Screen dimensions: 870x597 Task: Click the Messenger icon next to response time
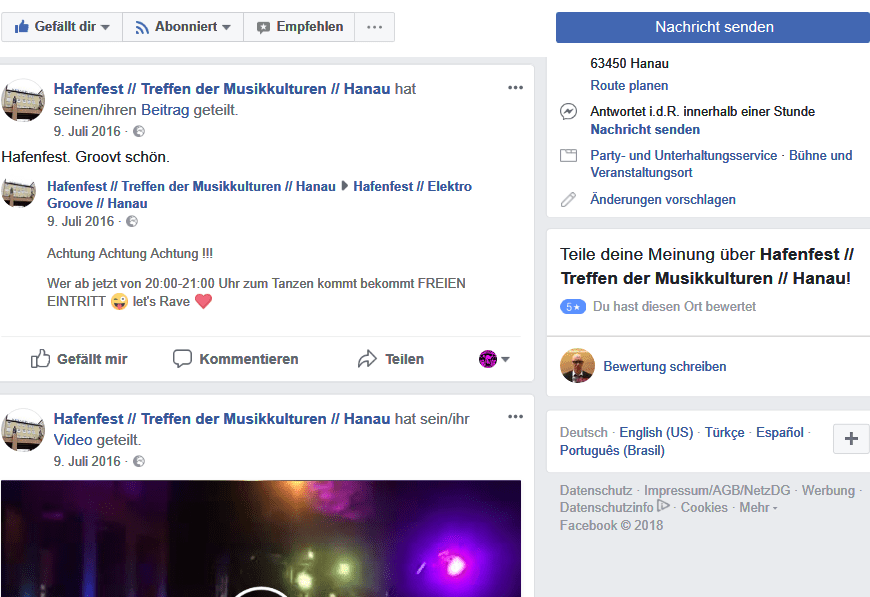pos(569,112)
